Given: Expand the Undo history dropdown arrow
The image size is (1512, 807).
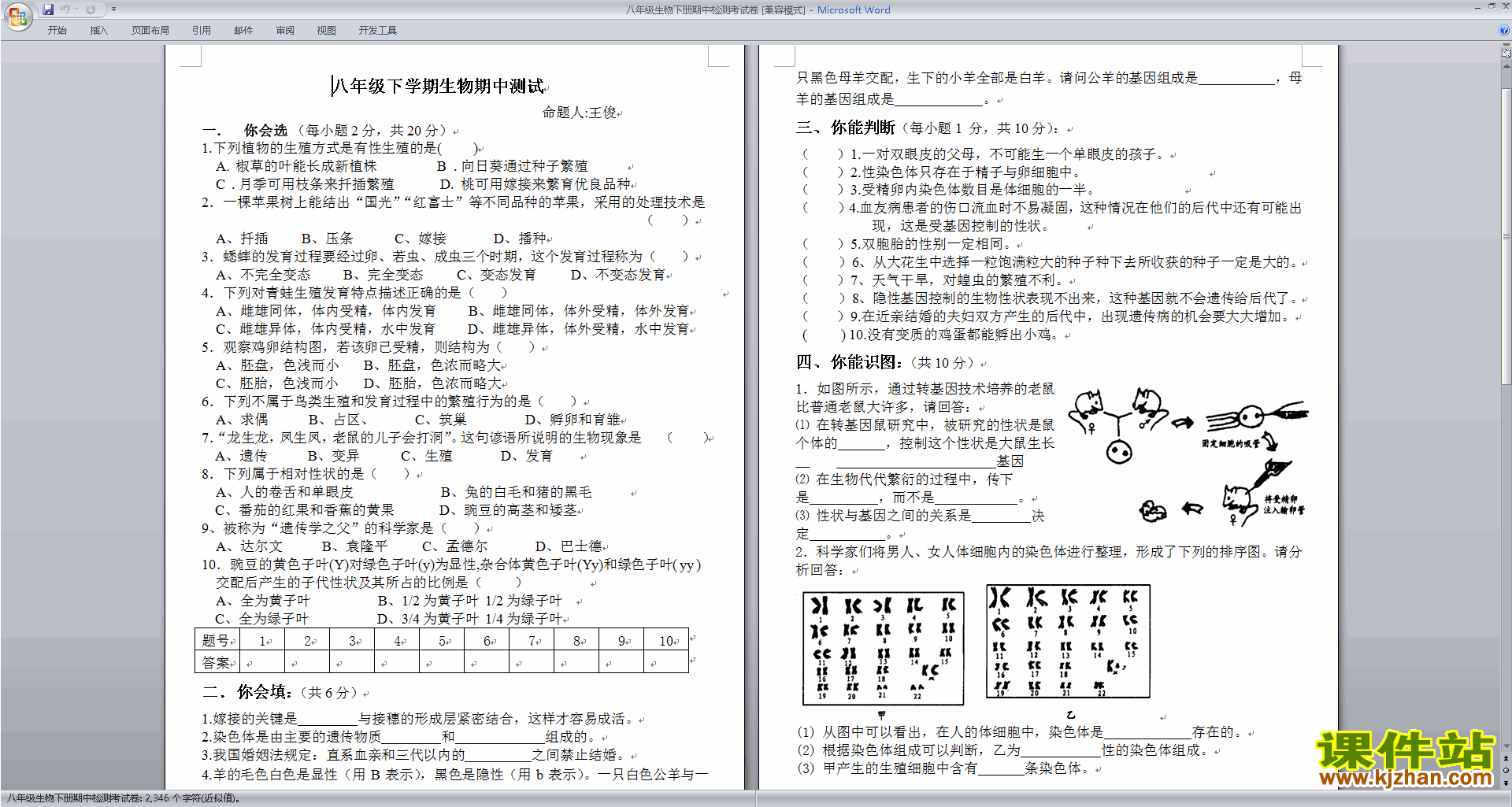Looking at the screenshot, I should coord(76,9).
